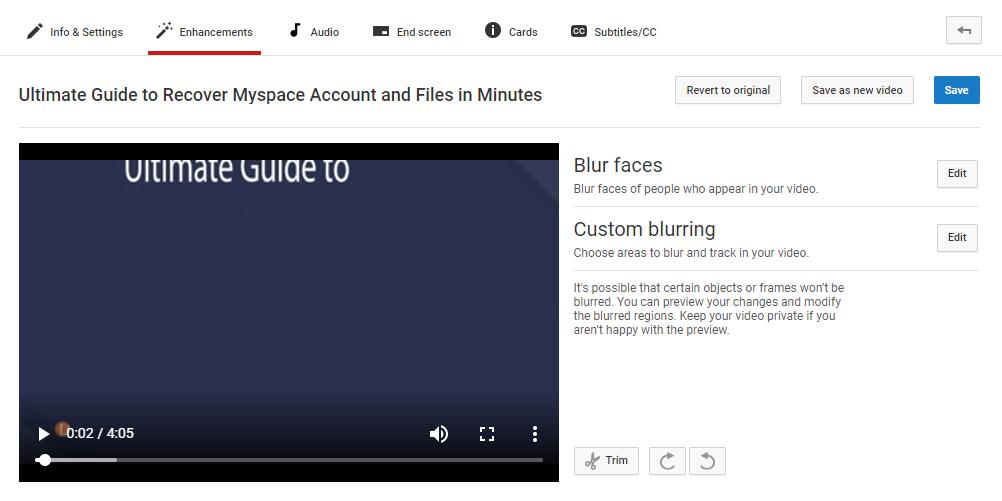Select the Enhancements tab
Screen dimensions: 1002x501
(204, 31)
